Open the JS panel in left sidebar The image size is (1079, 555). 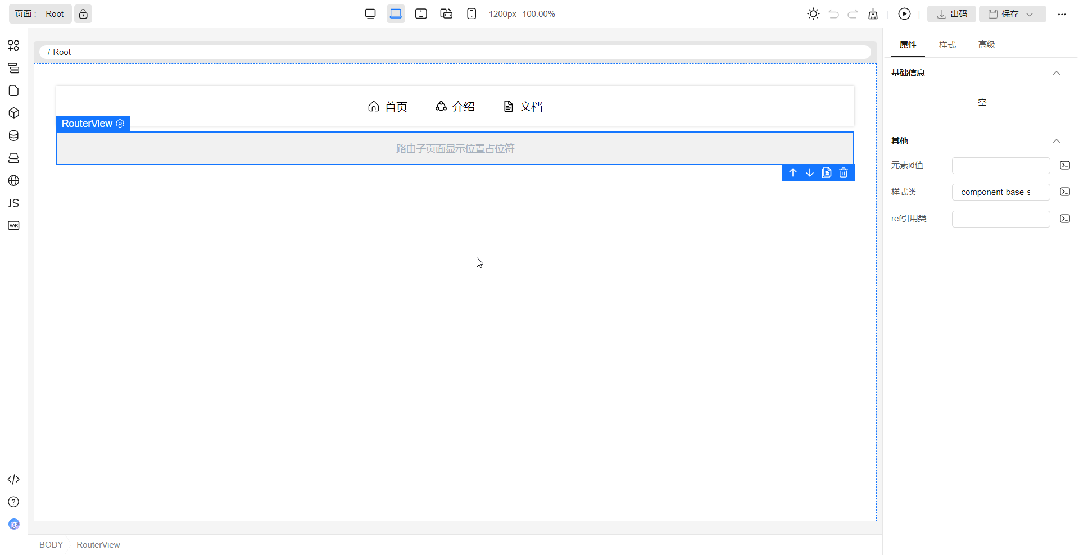coord(13,203)
